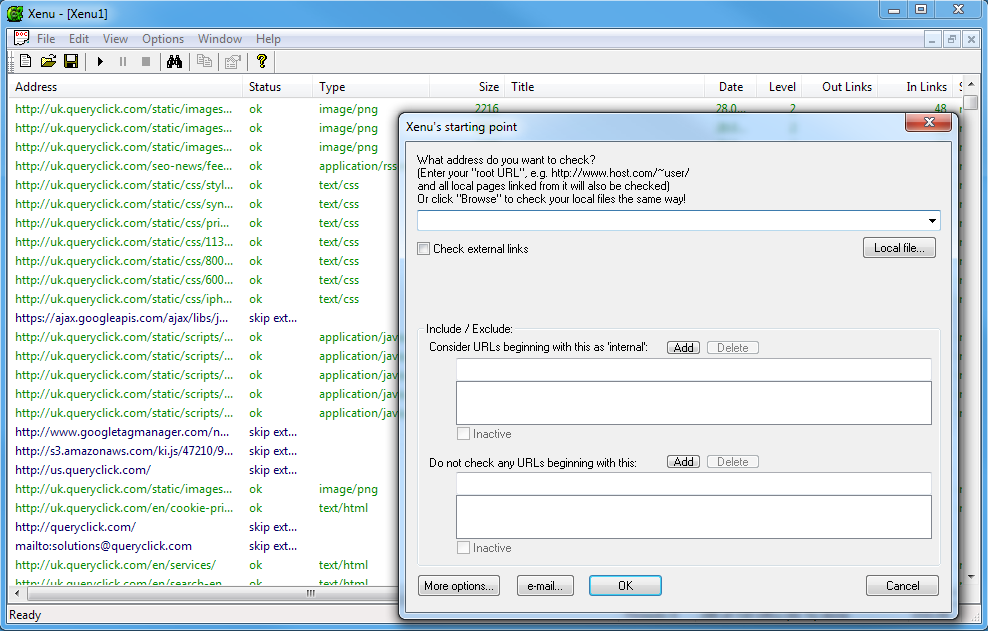The image size is (988, 631).
Task: Click the Help question mark icon
Action: 262,61
